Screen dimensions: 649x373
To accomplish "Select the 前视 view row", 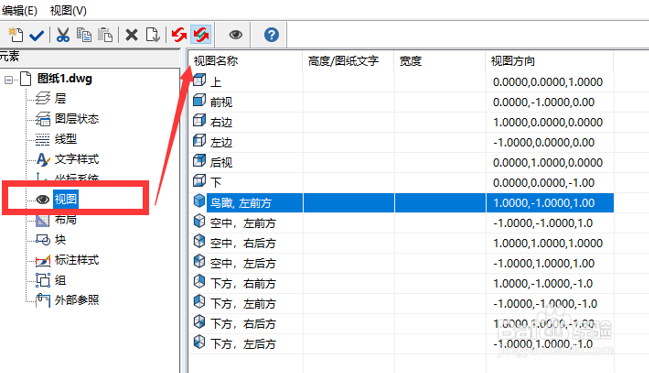I will [x=401, y=102].
